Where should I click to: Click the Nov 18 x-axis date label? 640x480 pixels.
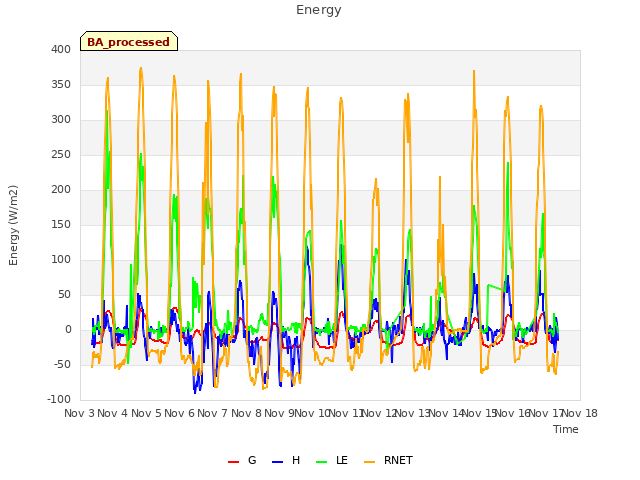(580, 413)
